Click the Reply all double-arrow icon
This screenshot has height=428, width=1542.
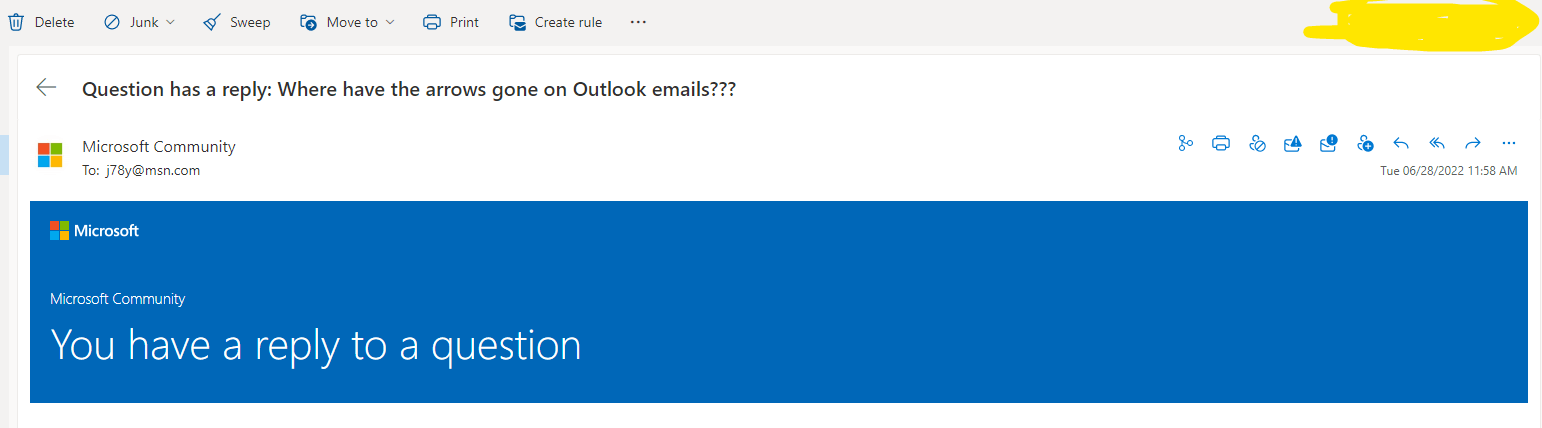click(1437, 143)
